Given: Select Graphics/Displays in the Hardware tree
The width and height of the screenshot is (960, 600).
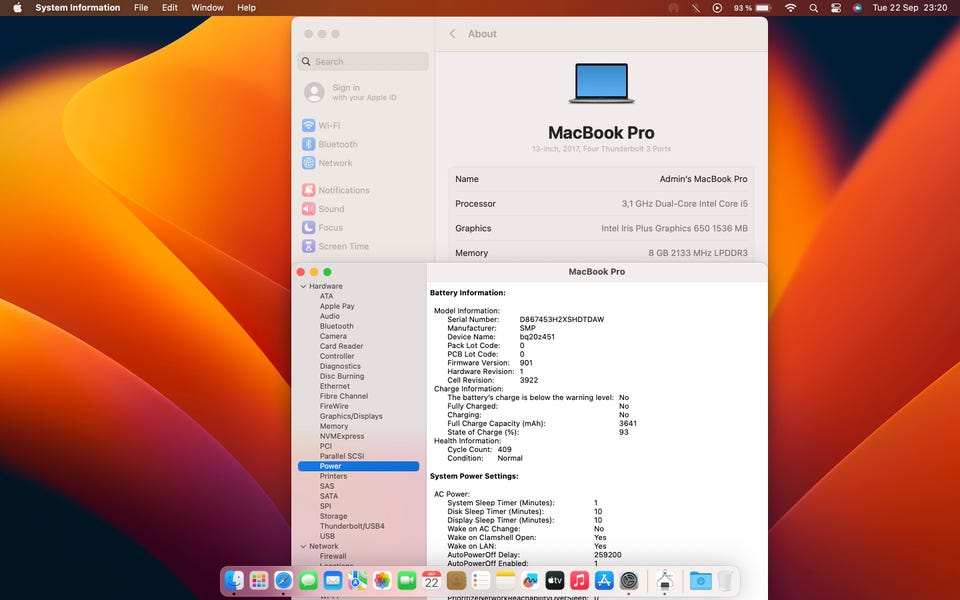Looking at the screenshot, I should [351, 416].
